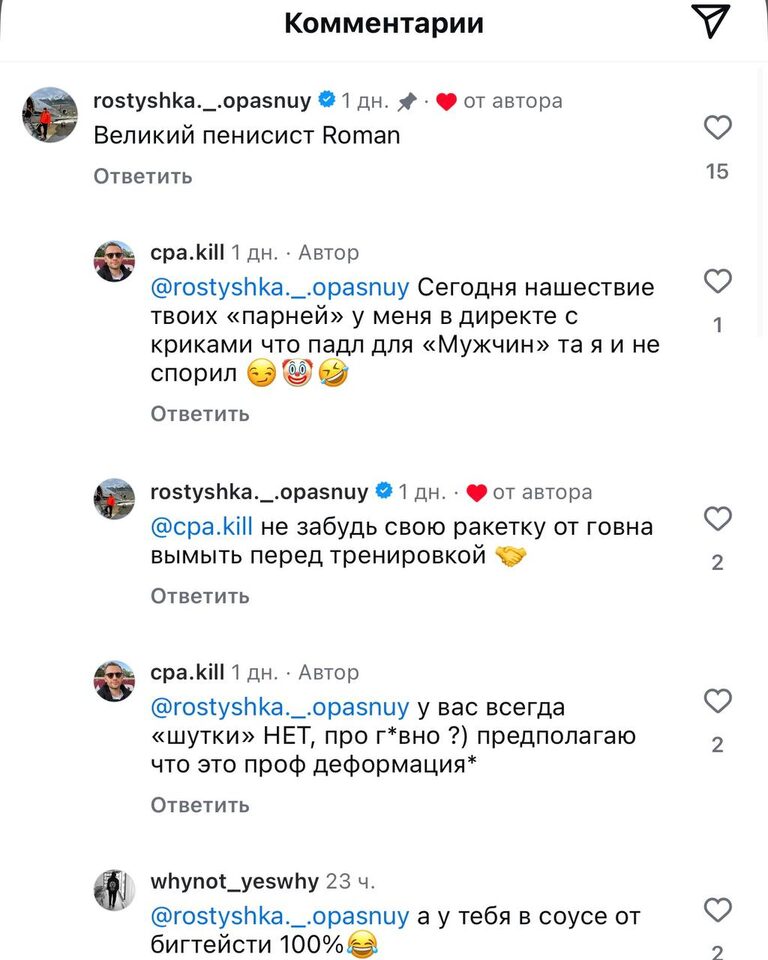Reply to the pinned "Великий" comment

click(x=143, y=176)
